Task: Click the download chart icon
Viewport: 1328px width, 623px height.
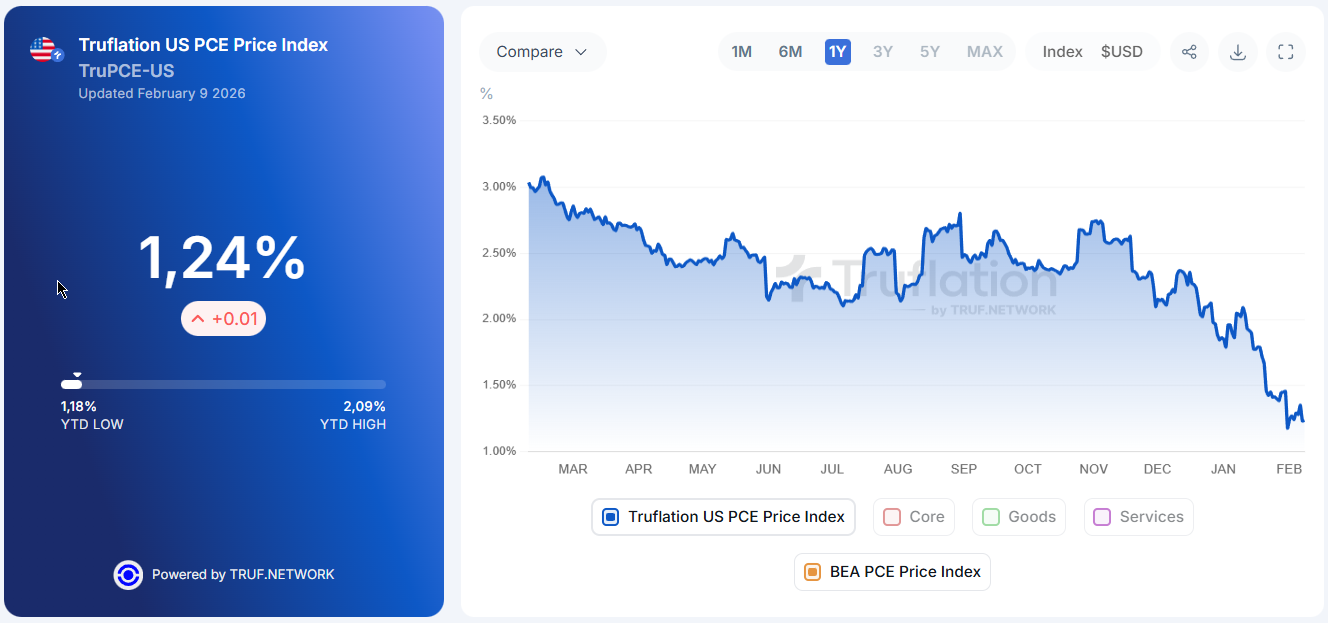Action: pos(1238,52)
